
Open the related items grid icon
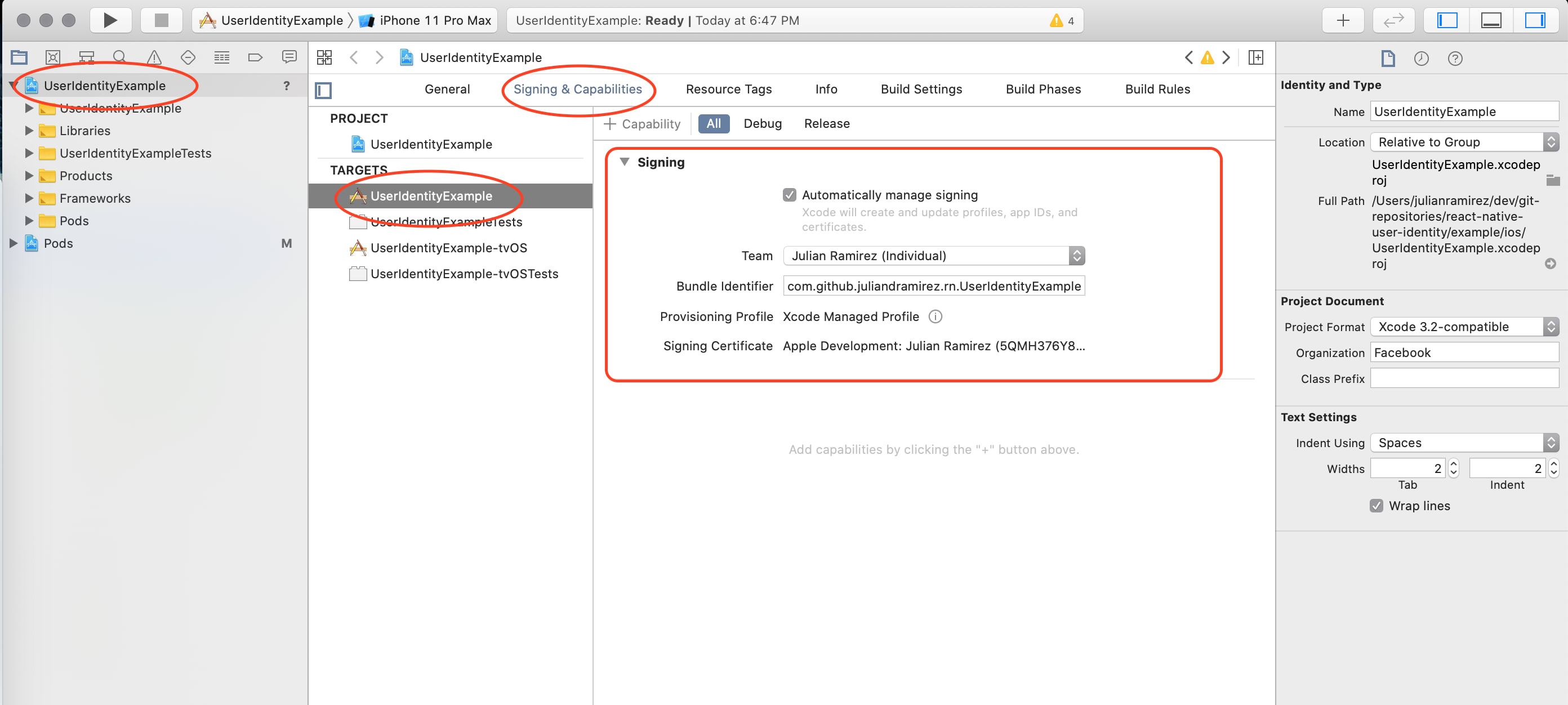[324, 57]
